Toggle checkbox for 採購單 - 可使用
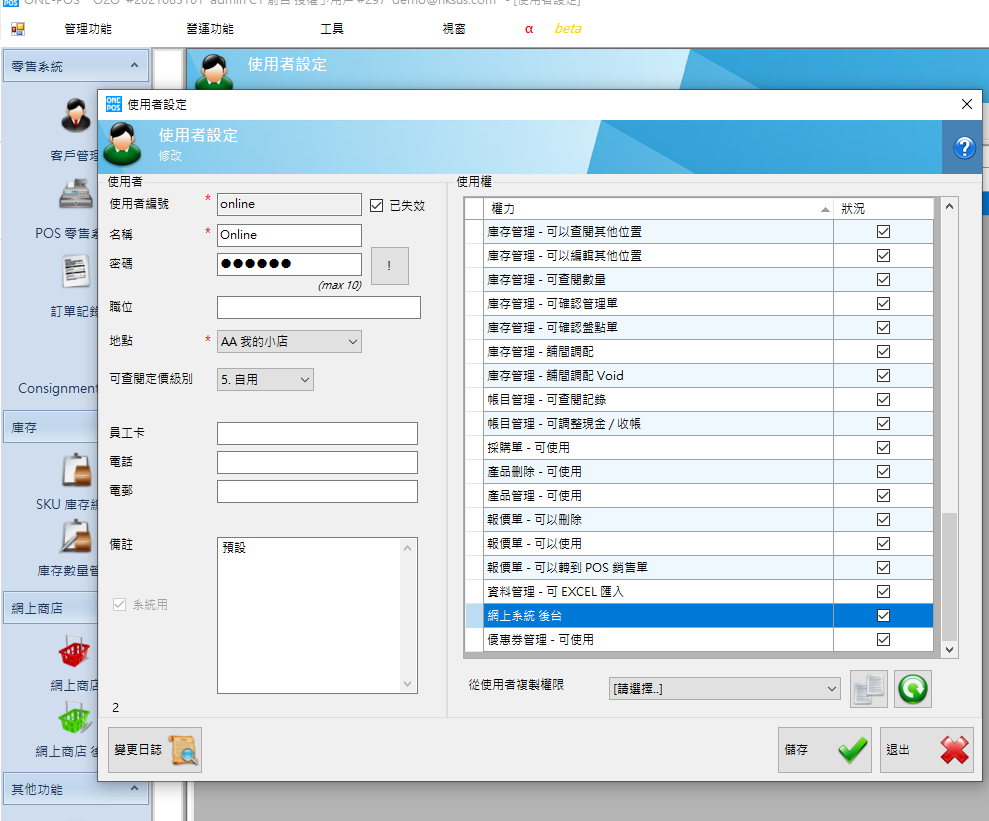 (x=883, y=447)
